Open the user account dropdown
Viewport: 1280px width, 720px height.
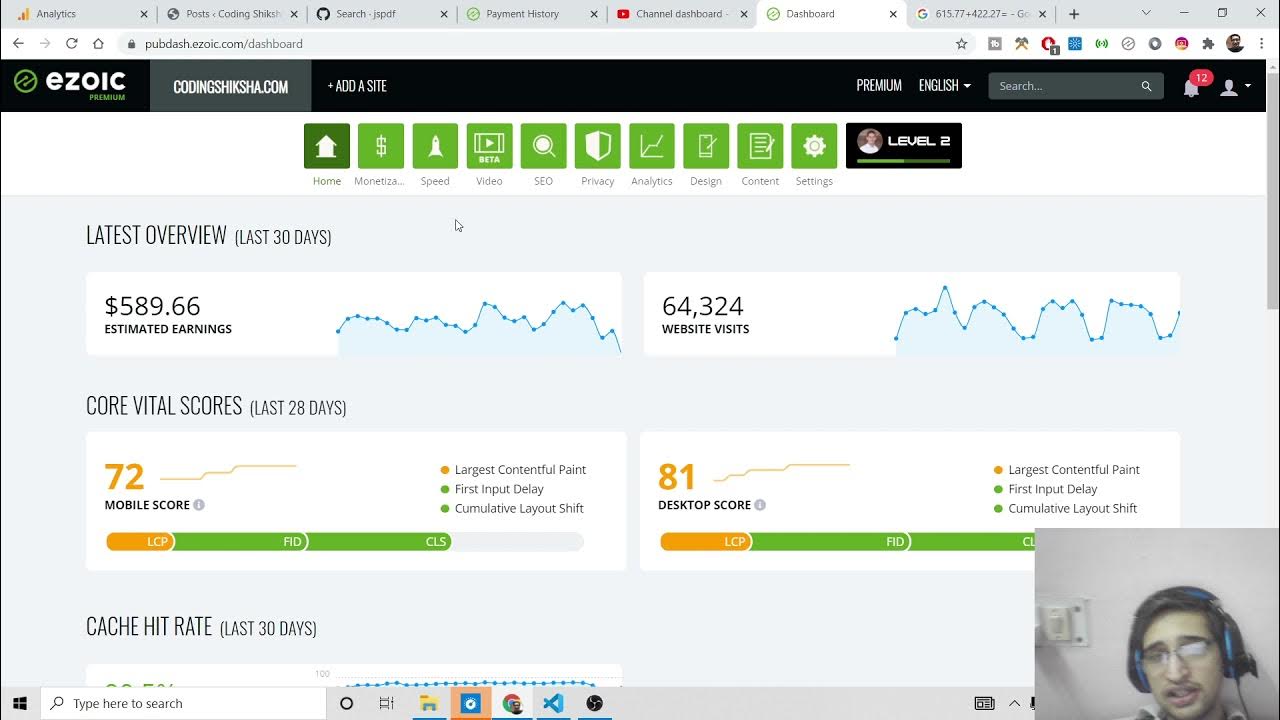pos(1235,87)
